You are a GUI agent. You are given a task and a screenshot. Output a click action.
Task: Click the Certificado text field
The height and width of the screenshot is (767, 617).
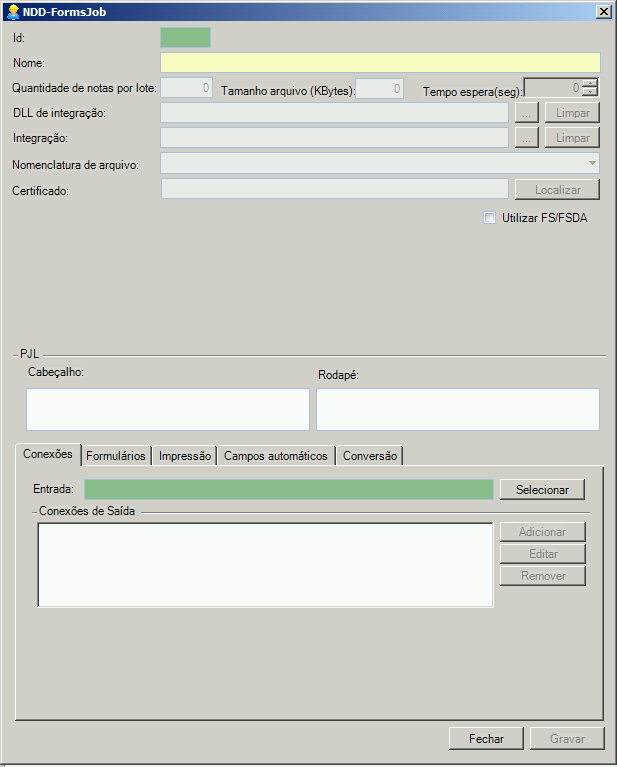pyautogui.click(x=335, y=189)
